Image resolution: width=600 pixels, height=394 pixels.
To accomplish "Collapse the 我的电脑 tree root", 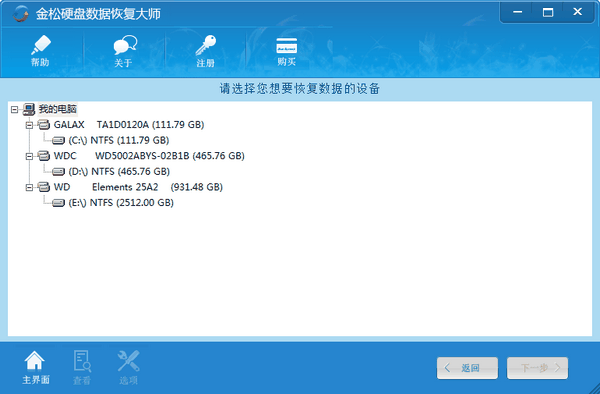I will (14, 110).
